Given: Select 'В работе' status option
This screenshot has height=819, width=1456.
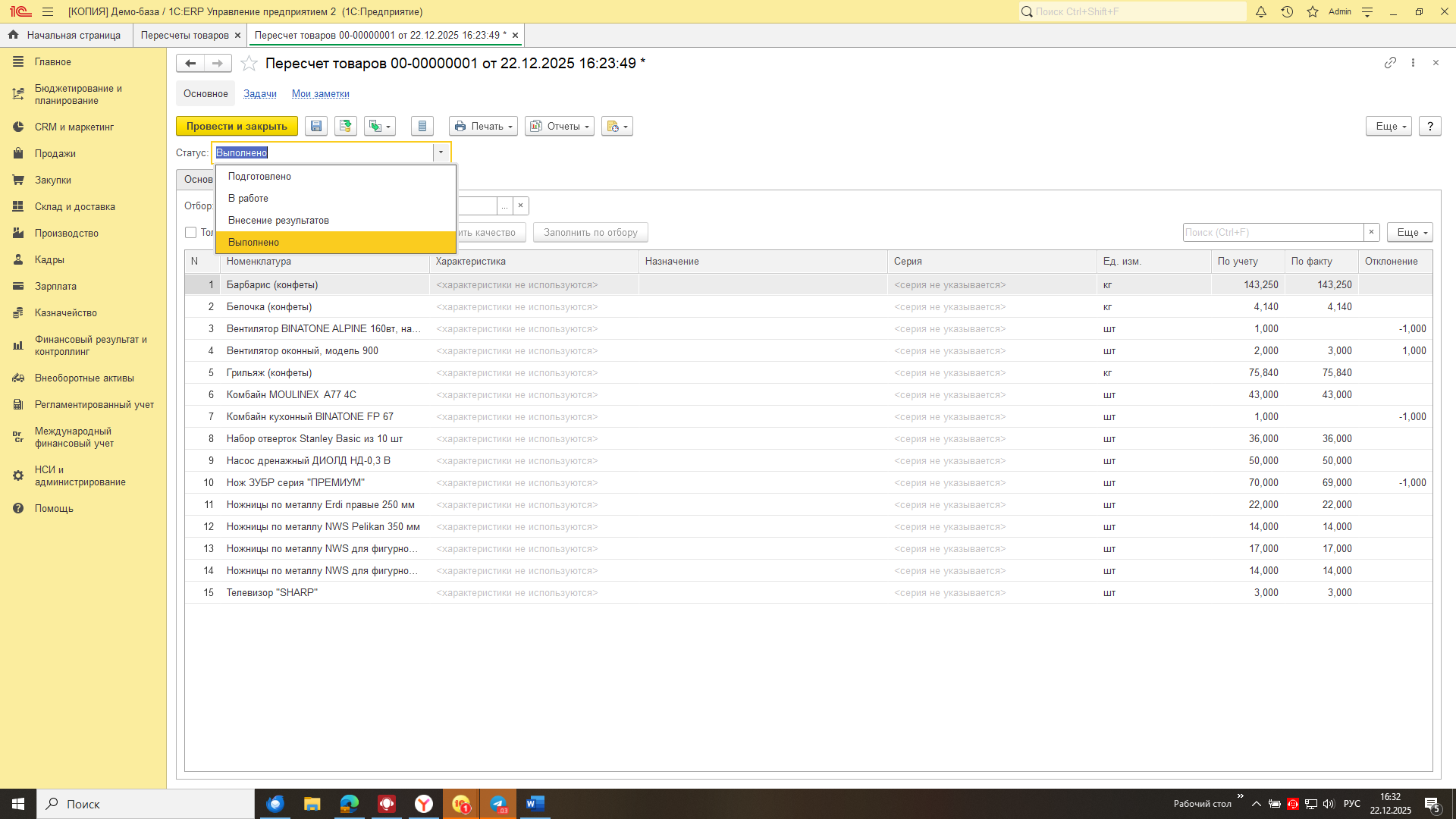Looking at the screenshot, I should pyautogui.click(x=248, y=199).
